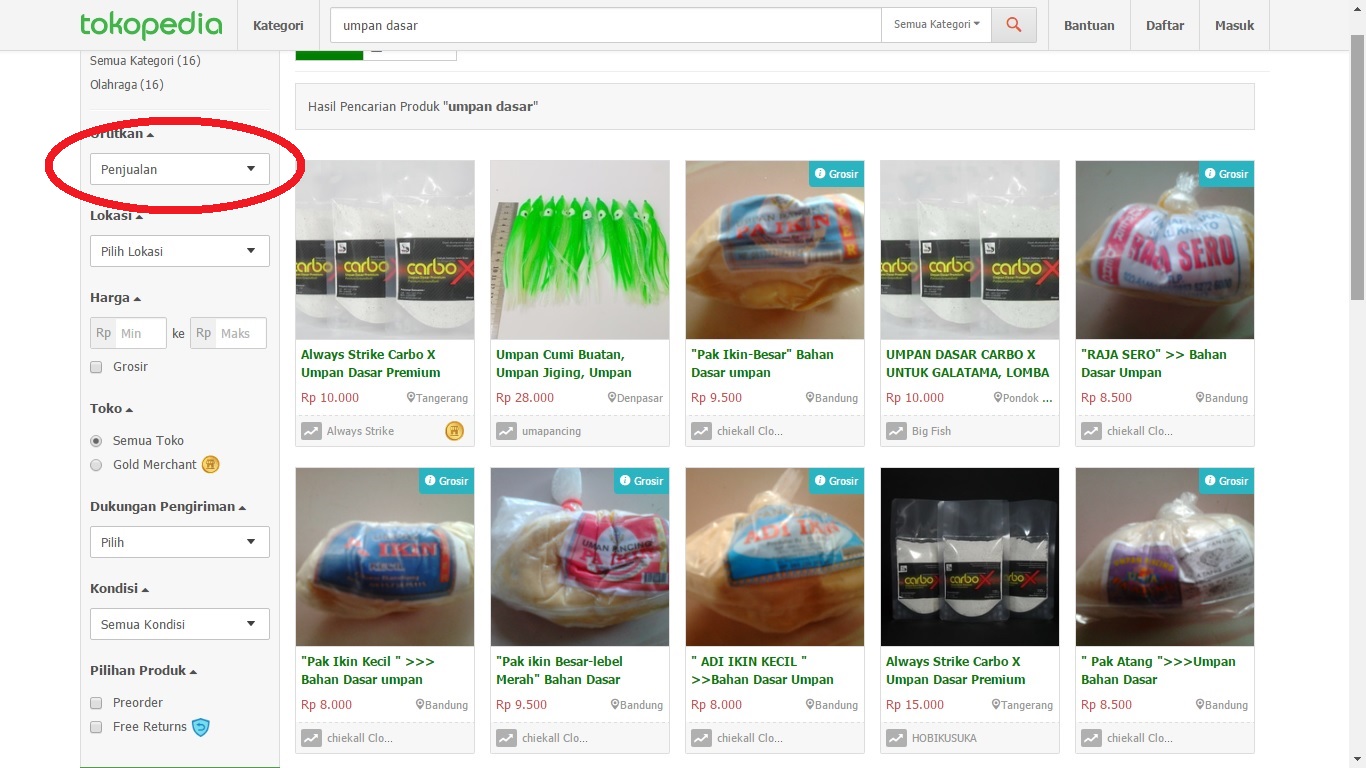Click the Free Returns shield icon

(201, 727)
